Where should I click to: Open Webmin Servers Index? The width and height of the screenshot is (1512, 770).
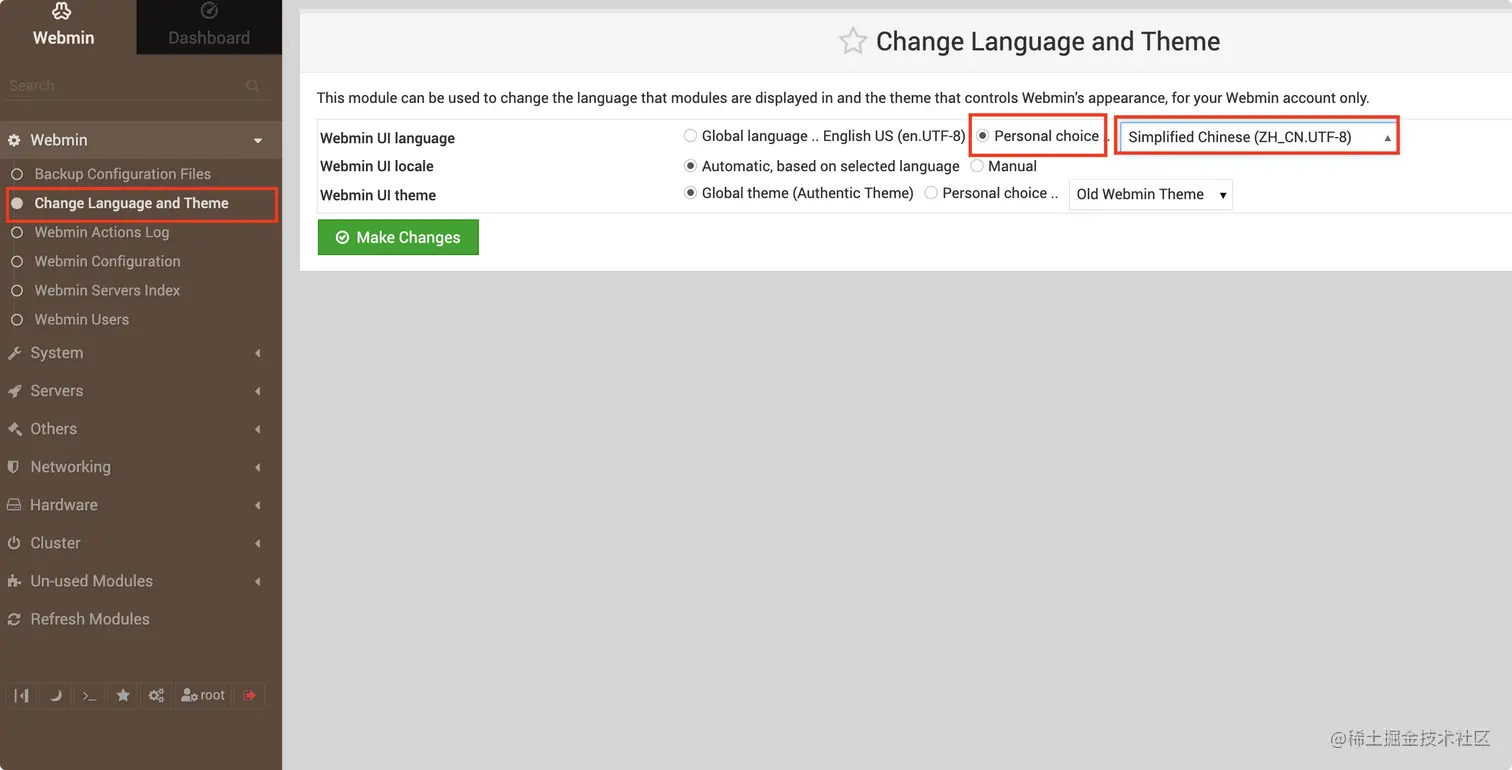click(107, 290)
